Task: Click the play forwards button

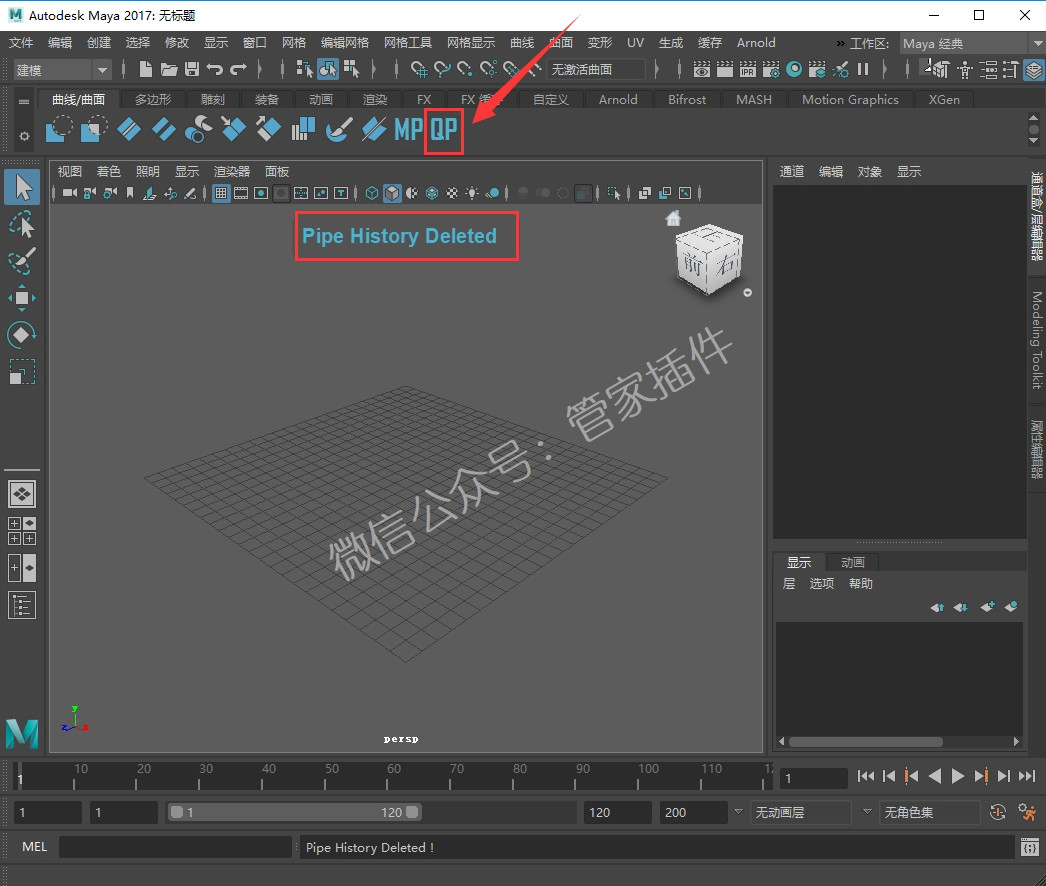Action: click(x=957, y=776)
